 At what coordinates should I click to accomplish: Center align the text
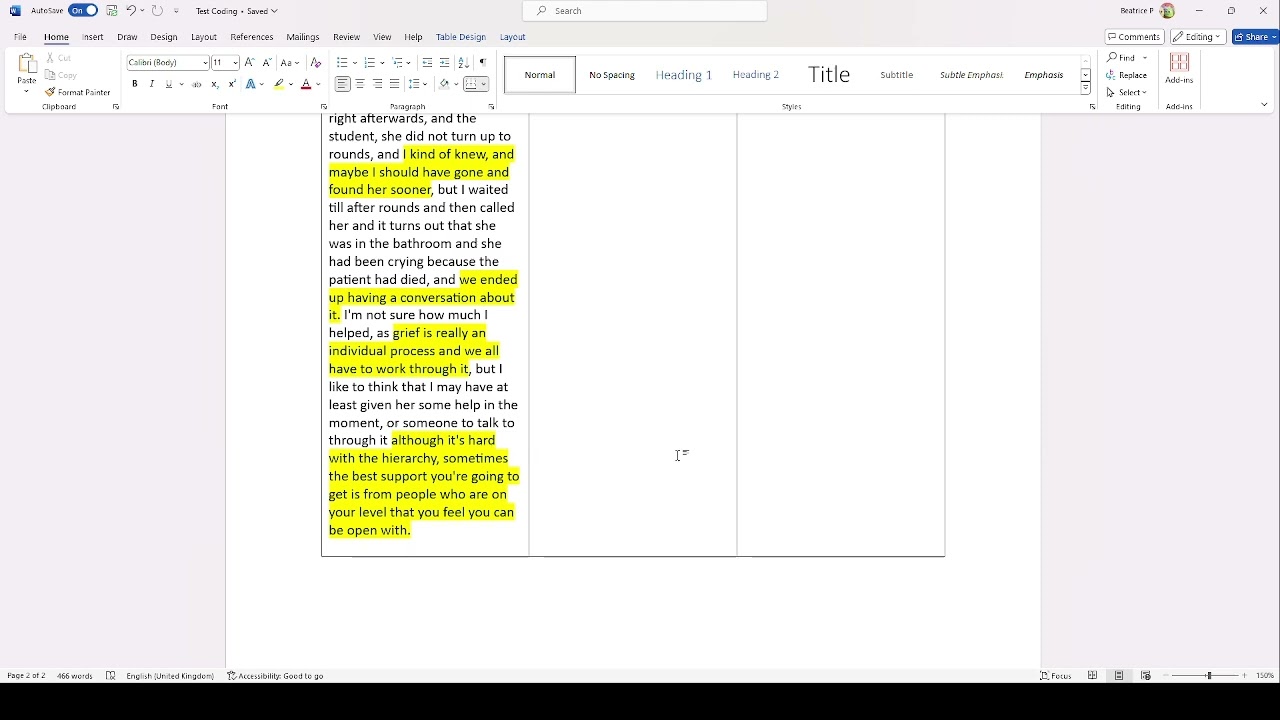click(x=360, y=85)
